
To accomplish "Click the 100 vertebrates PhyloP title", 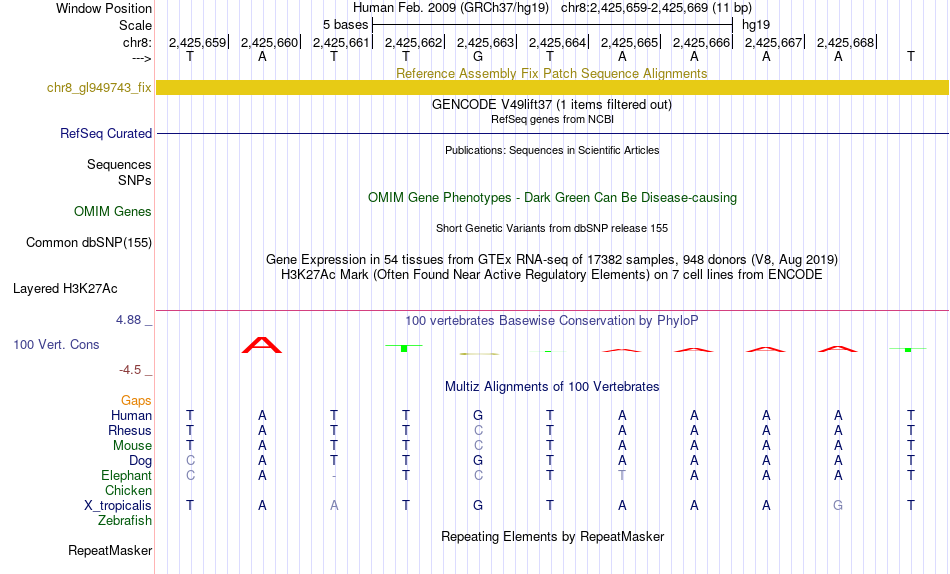I will click(552, 321).
